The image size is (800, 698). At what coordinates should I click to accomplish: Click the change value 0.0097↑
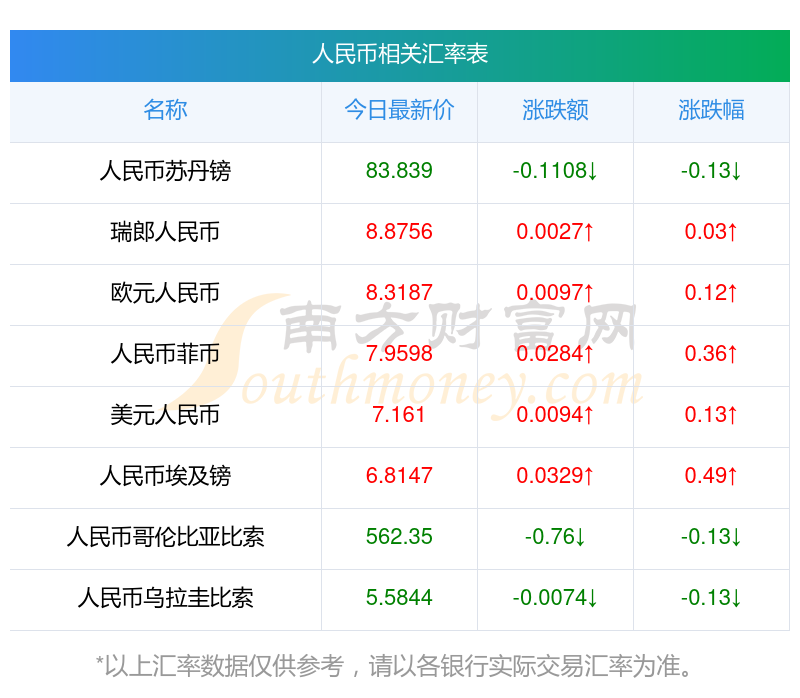point(555,292)
